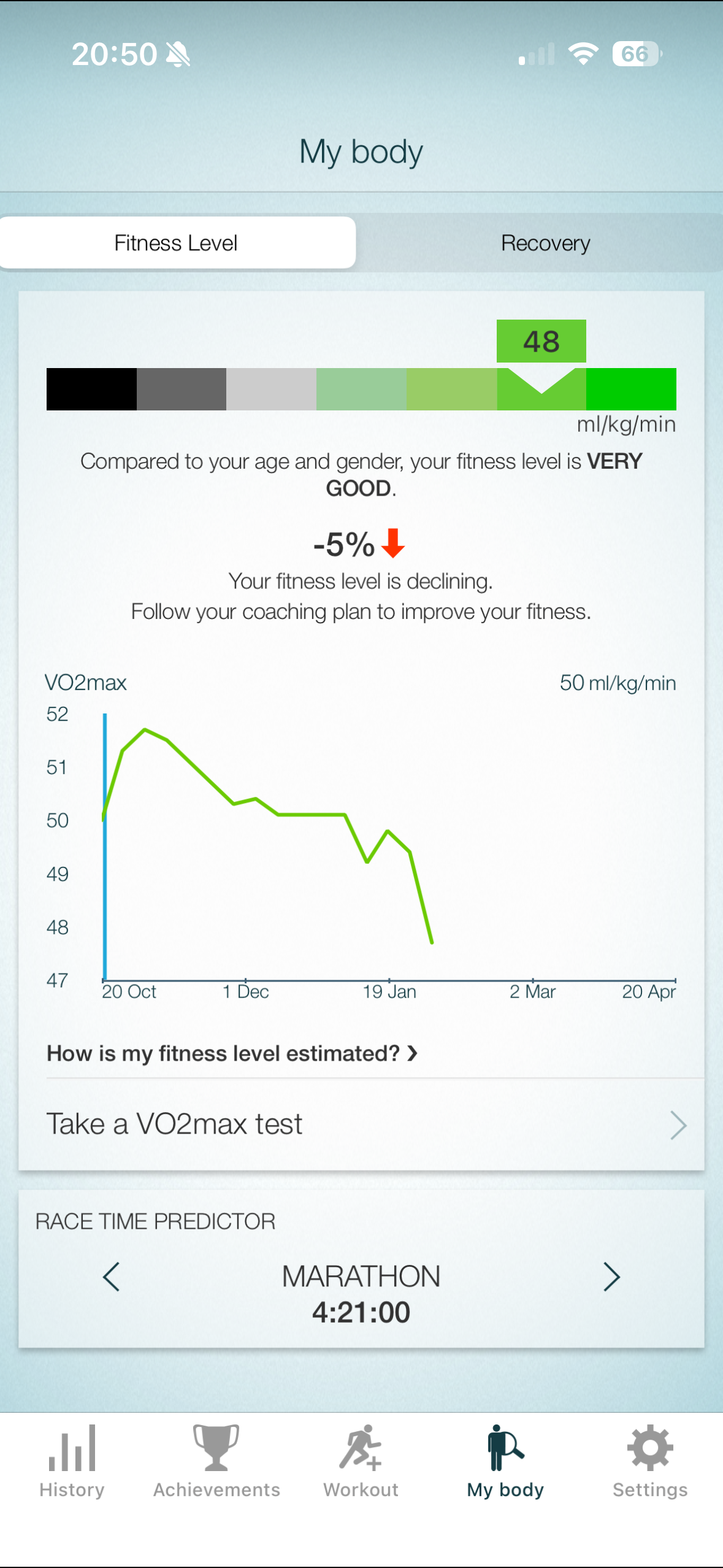Switch to the Recovery tab
723x1568 pixels.
point(545,243)
